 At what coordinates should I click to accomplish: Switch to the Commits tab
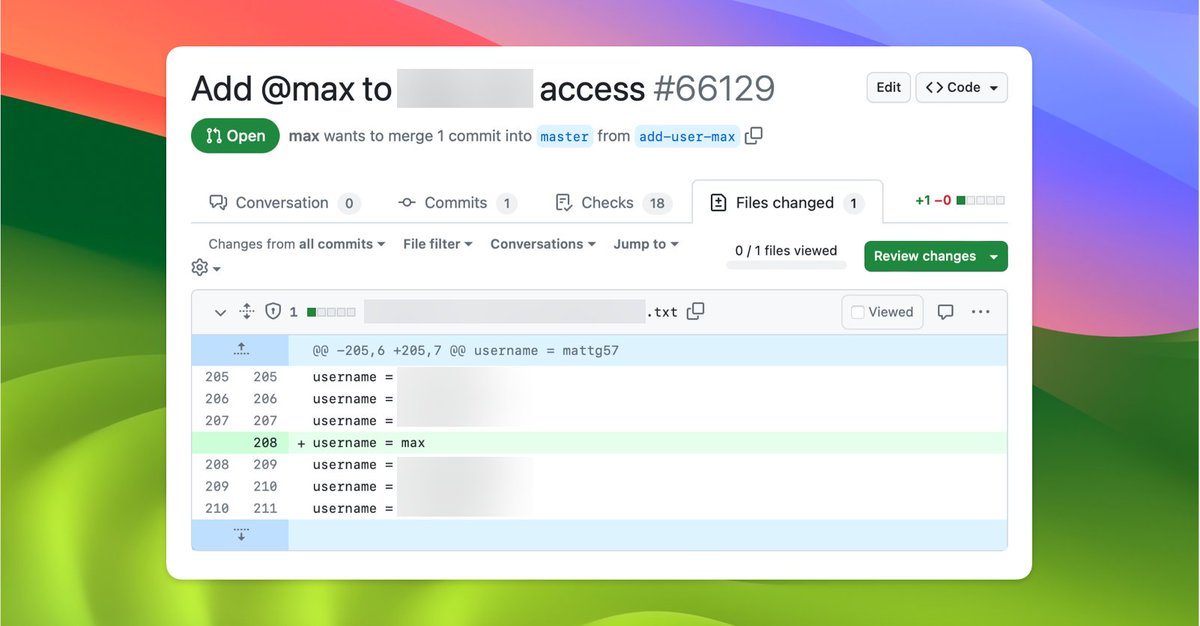[457, 203]
